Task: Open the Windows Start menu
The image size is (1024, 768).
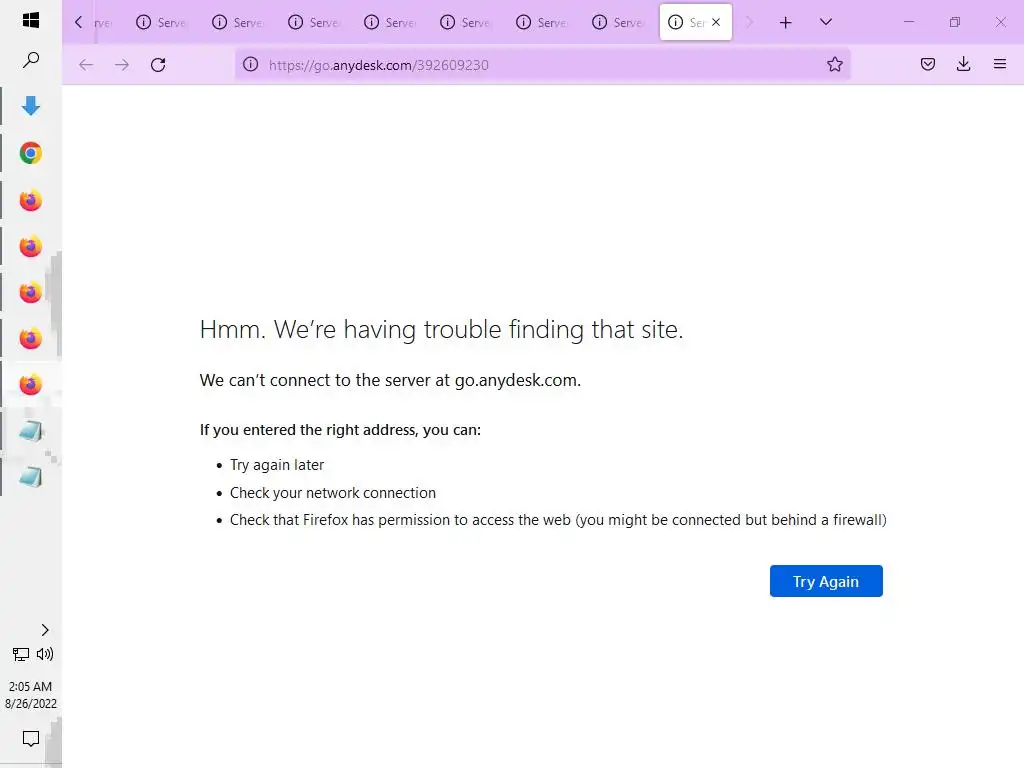Action: pyautogui.click(x=31, y=20)
